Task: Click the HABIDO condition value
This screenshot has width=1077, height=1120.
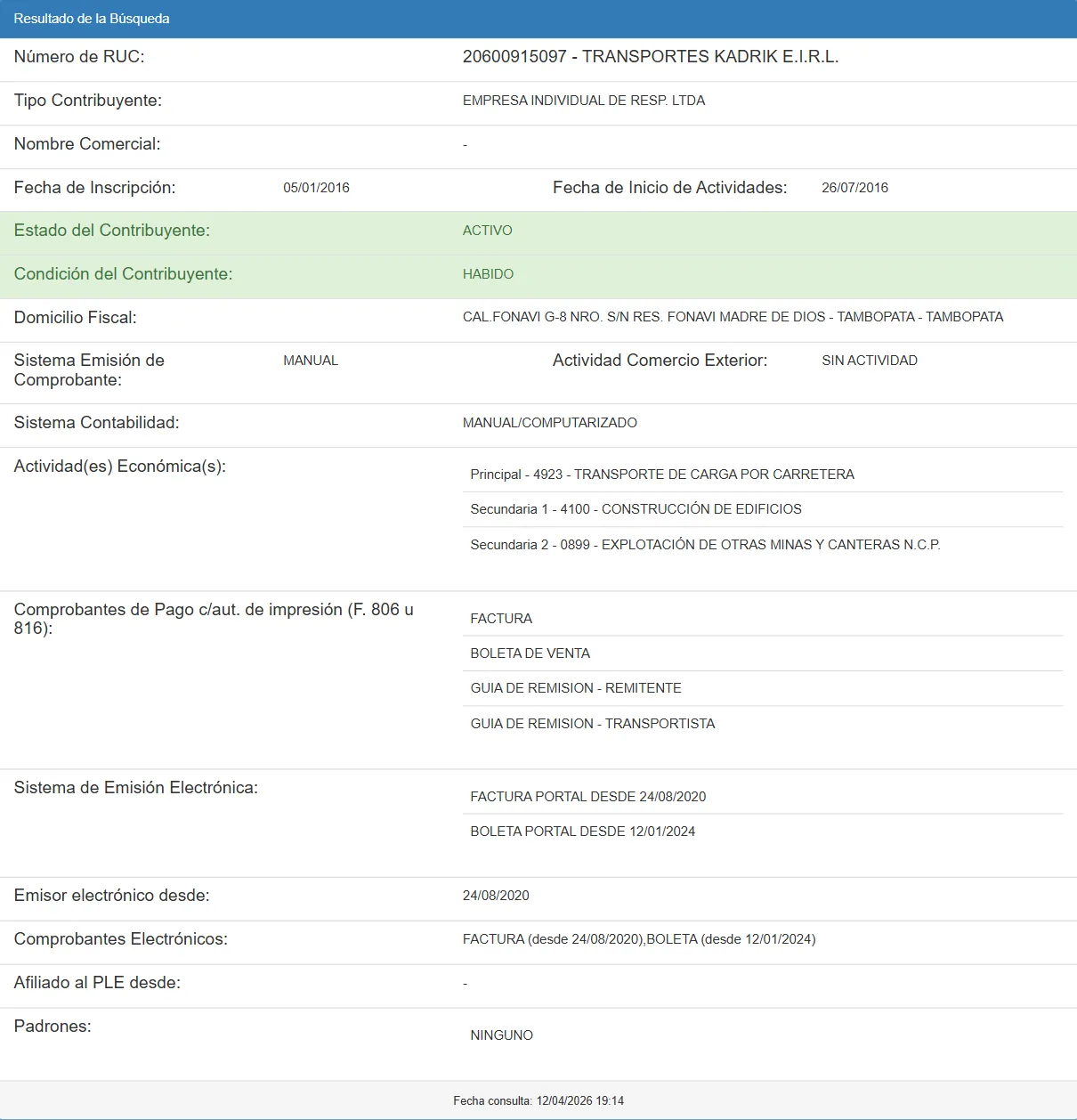Action: tap(488, 274)
